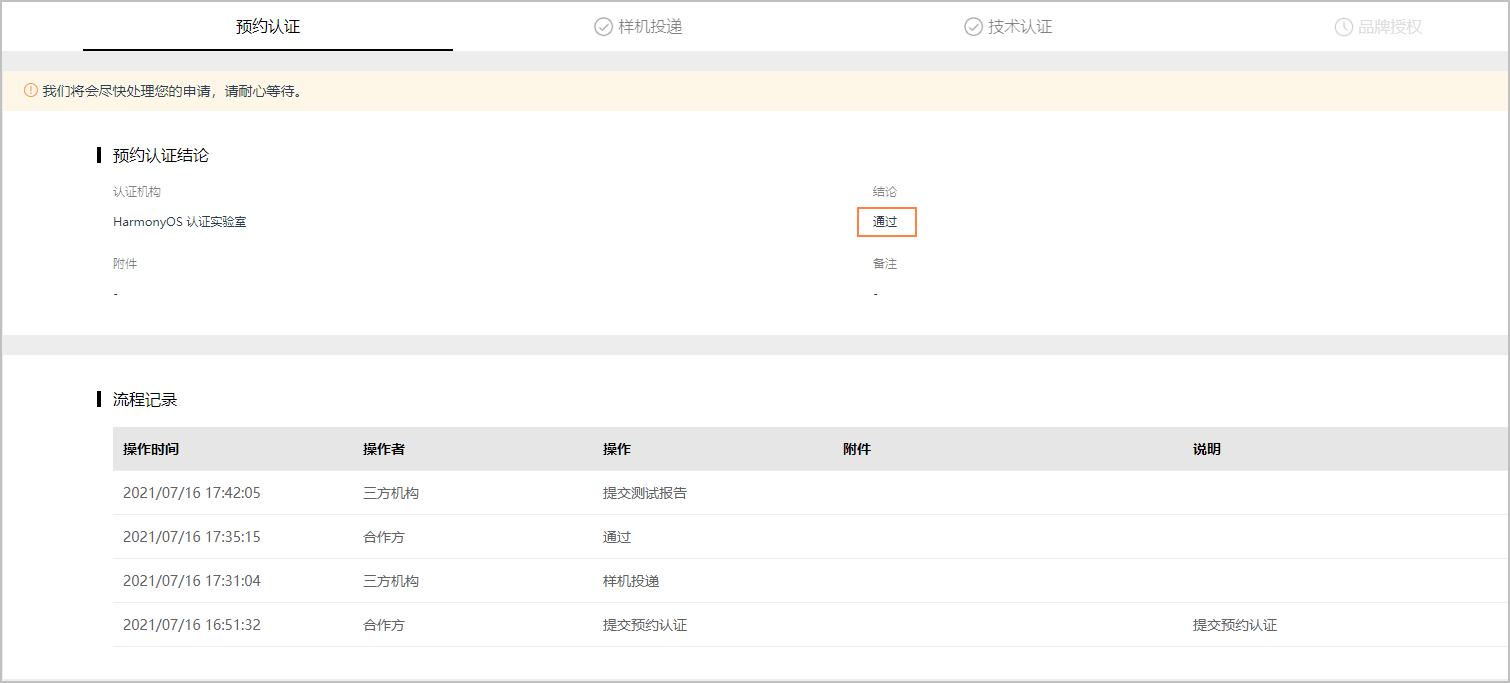Click the 通过 operation by 合作方
This screenshot has width=1510, height=683.
[617, 537]
